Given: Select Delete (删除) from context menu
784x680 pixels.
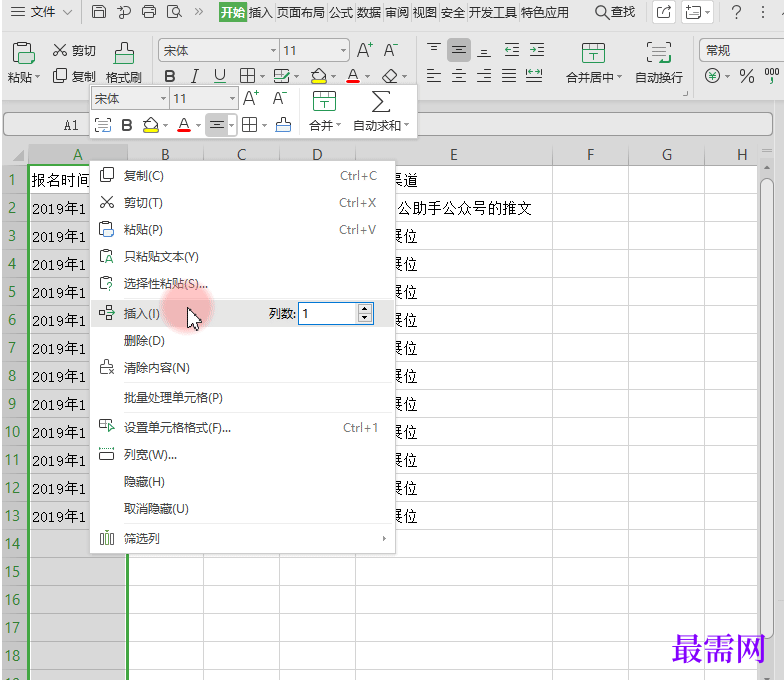Looking at the screenshot, I should click(x=144, y=341).
